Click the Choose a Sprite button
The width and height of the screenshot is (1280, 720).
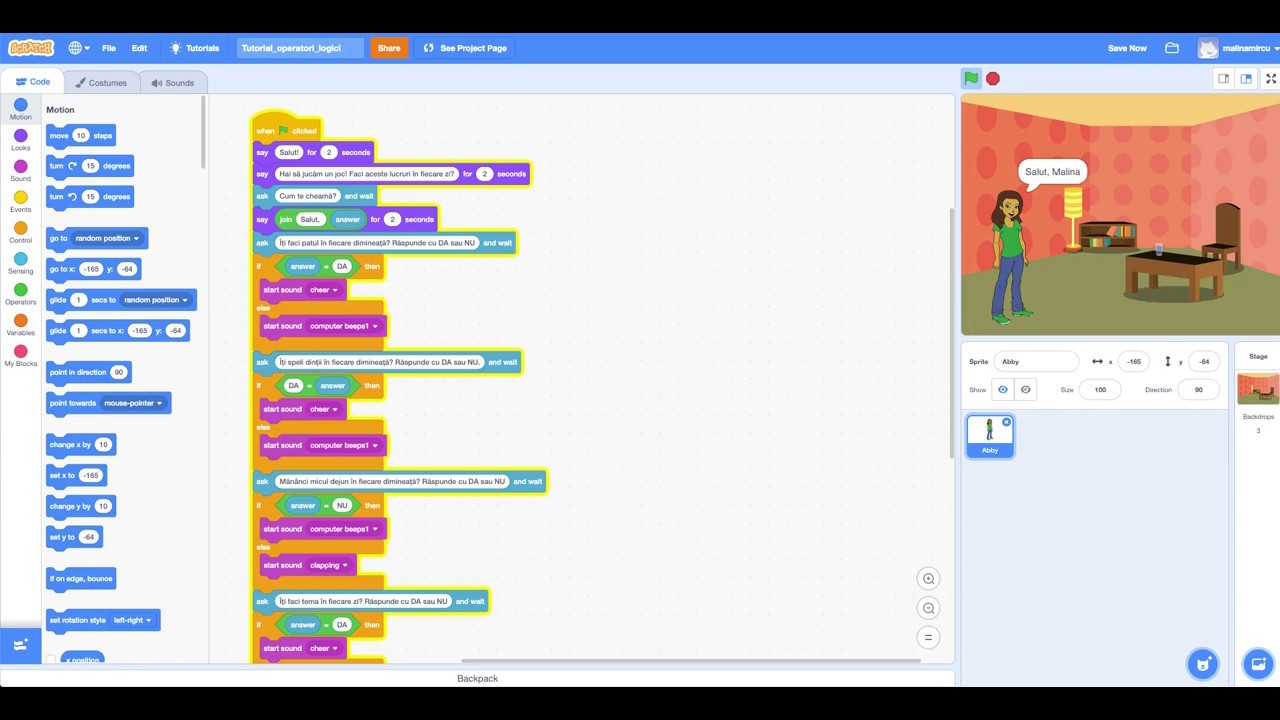click(x=1203, y=664)
